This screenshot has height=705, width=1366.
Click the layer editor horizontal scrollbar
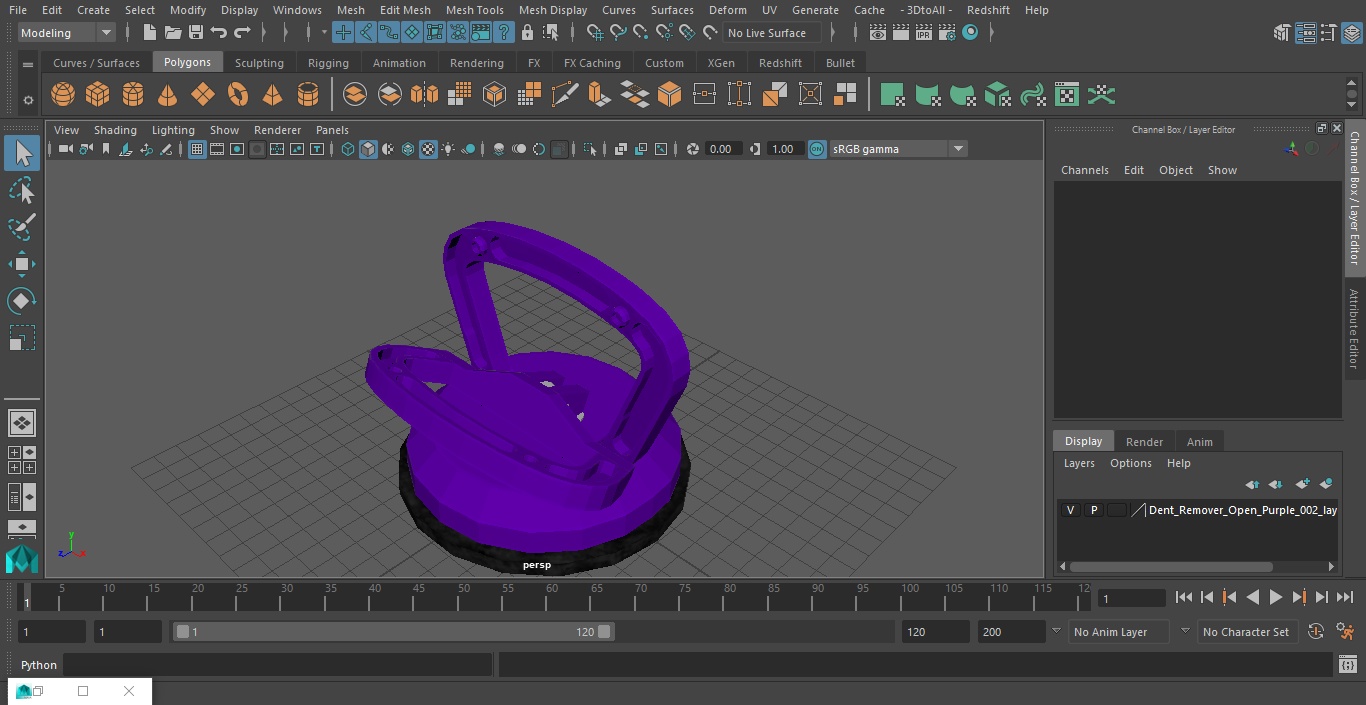[x=1172, y=567]
